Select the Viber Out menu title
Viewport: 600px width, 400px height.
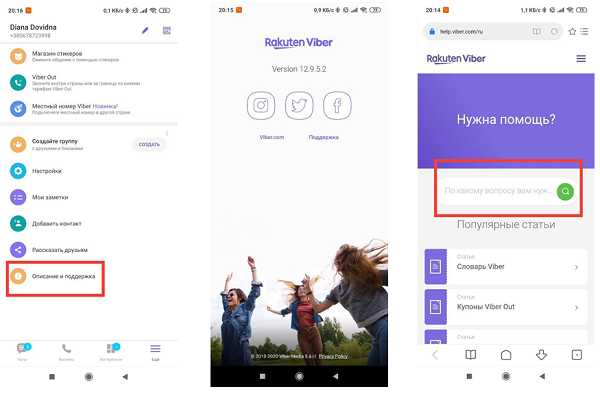pyautogui.click(x=44, y=77)
